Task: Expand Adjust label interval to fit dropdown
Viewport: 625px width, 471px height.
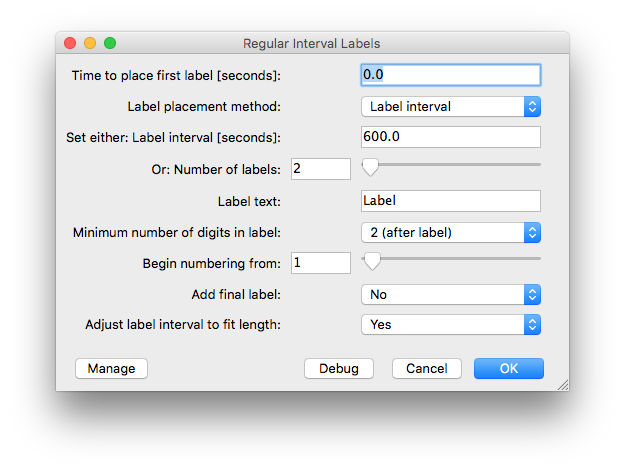Action: [x=450, y=324]
